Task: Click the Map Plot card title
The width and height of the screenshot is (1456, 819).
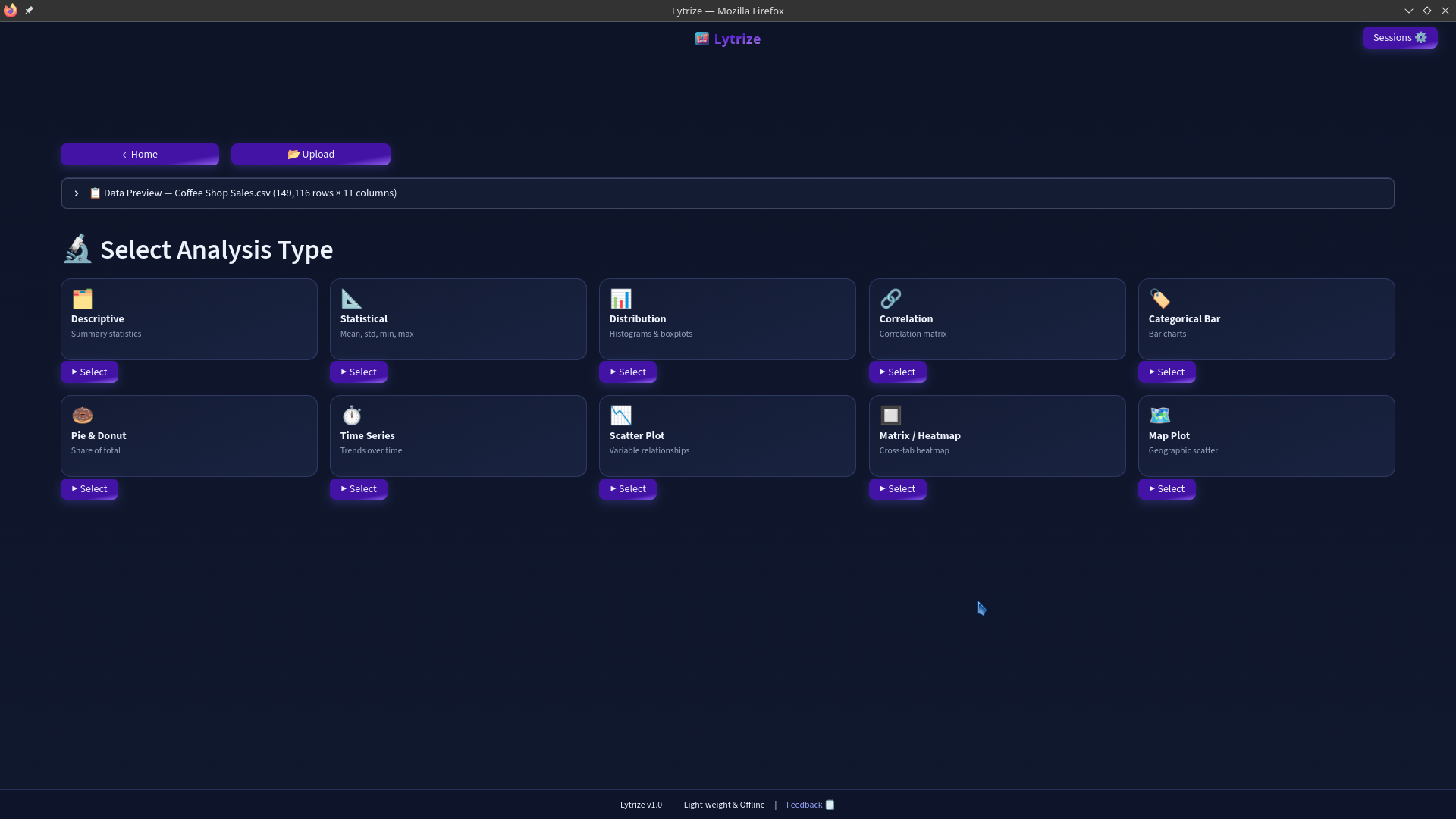Action: [1169, 435]
